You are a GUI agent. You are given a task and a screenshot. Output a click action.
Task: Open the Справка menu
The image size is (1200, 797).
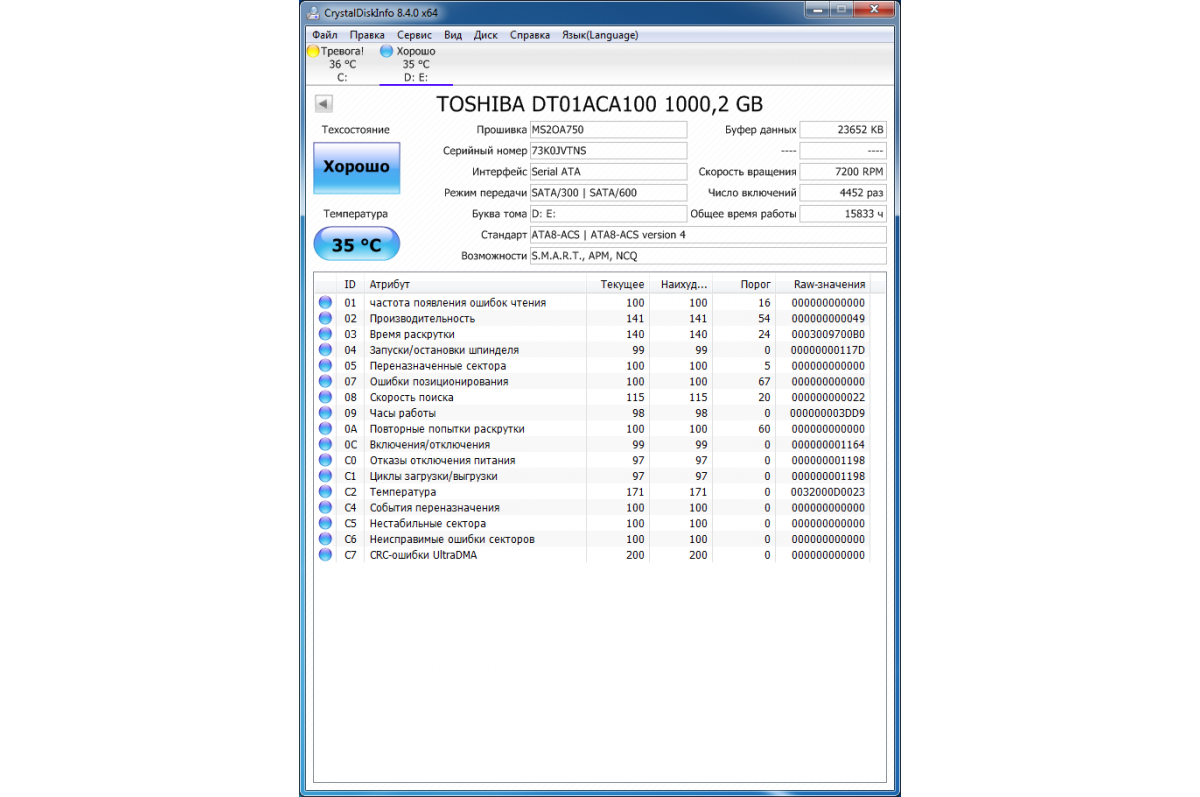pyautogui.click(x=530, y=35)
